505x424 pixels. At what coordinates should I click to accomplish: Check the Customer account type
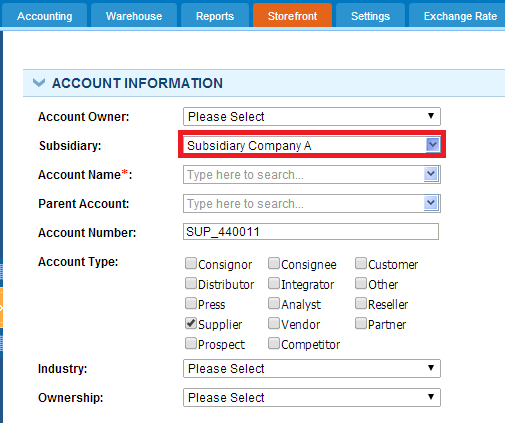pos(361,263)
